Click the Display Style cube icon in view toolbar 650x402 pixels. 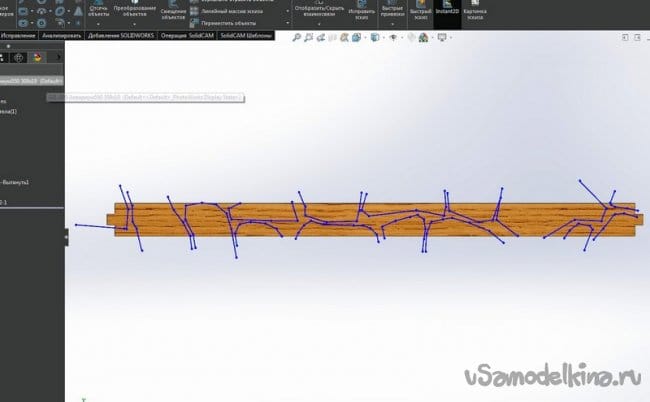(375, 37)
